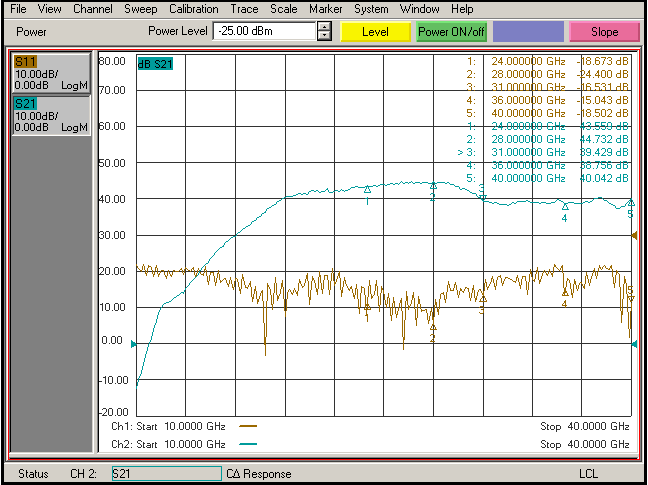This screenshot has height=485, width=648.
Task: Click CH 2 indicator in status bar
Action: [x=83, y=474]
